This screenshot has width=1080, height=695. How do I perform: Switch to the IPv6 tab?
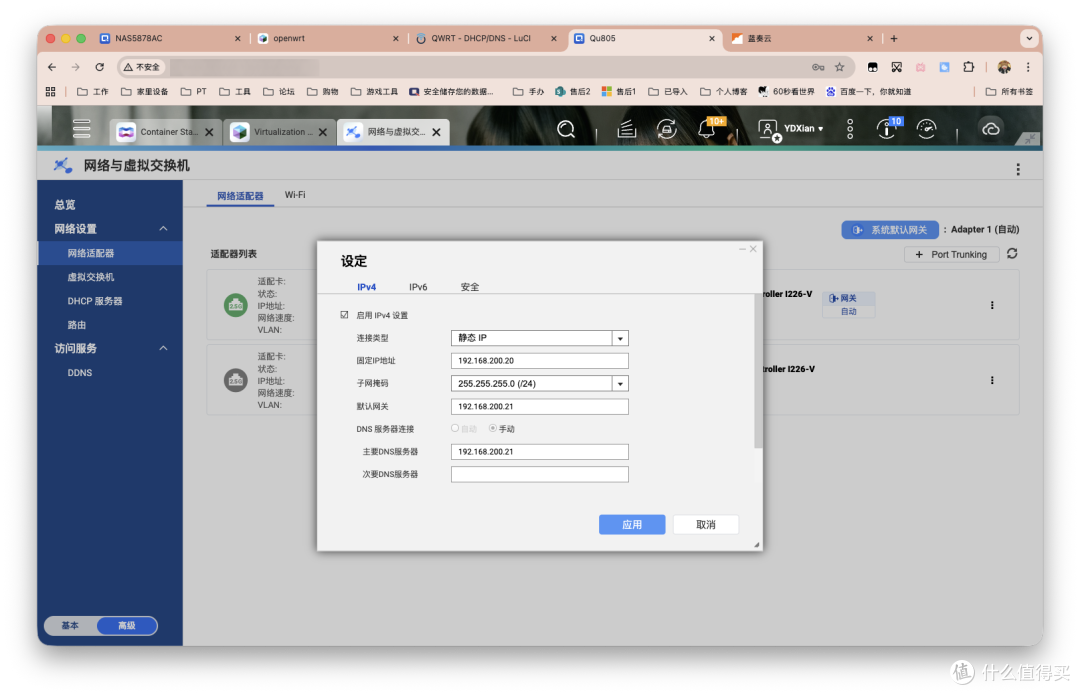point(418,287)
